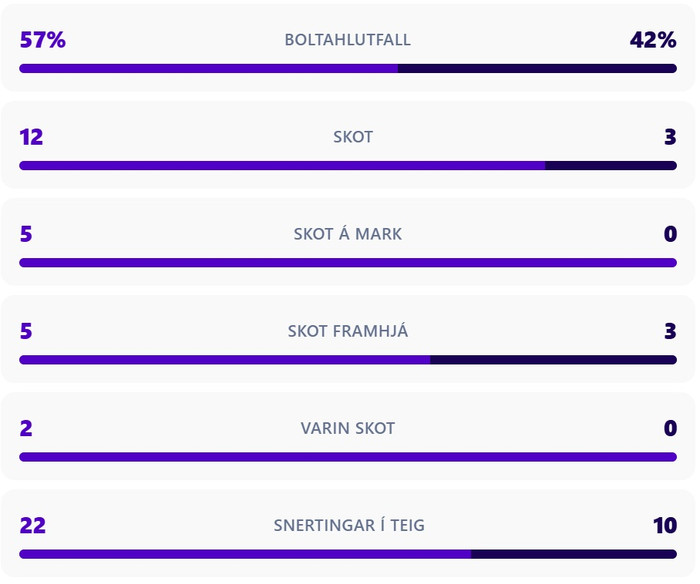This screenshot has width=700, height=584.
Task: Click the SKOT stat label
Action: [353, 137]
